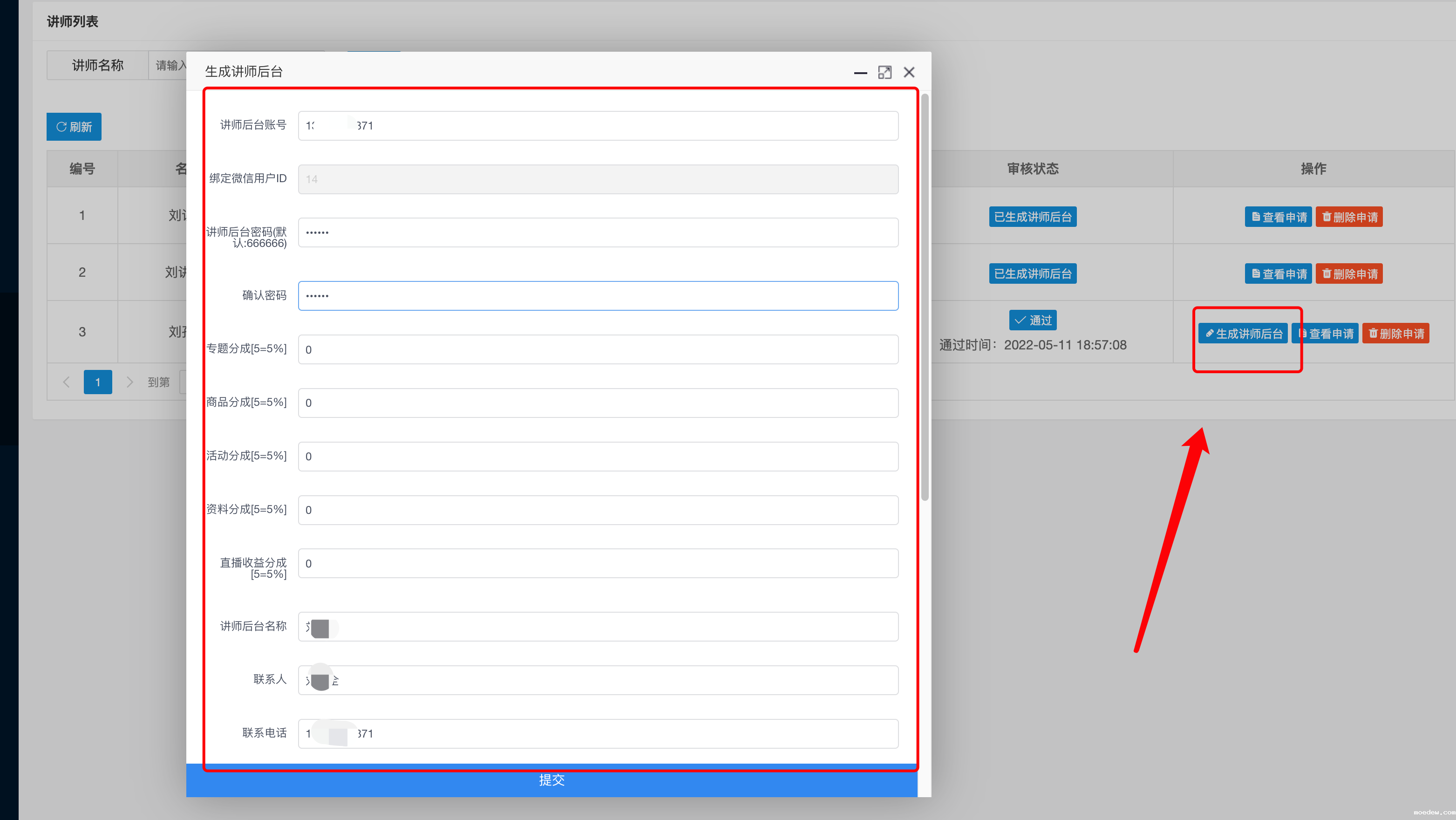Click the 已生成讲师后台 badge in row 1

[x=1033, y=217]
